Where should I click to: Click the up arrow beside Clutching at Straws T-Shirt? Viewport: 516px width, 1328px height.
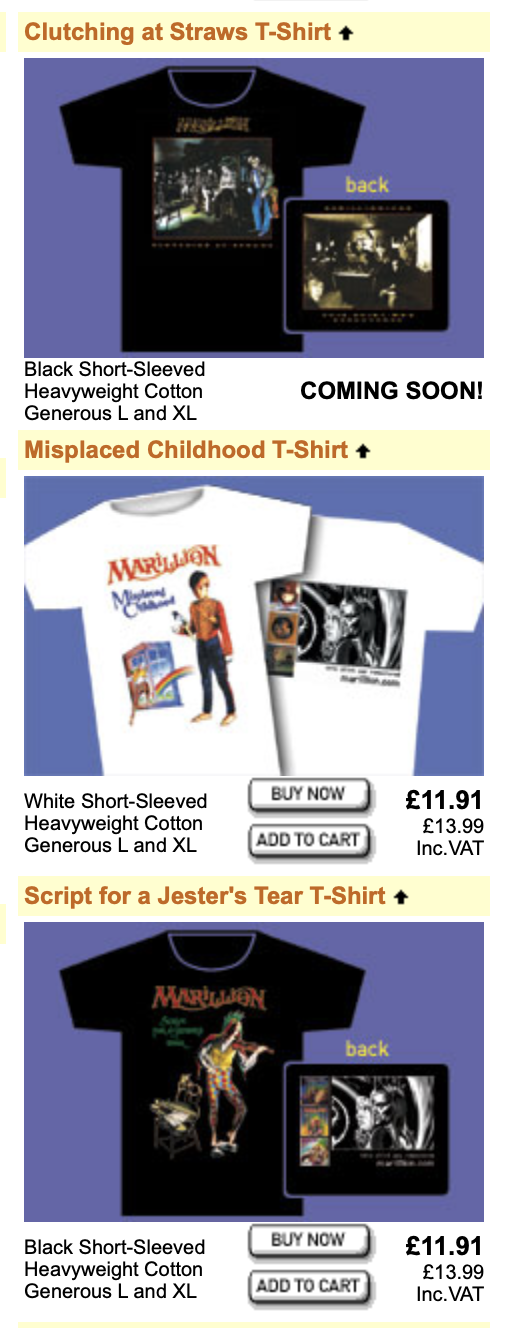click(x=346, y=33)
